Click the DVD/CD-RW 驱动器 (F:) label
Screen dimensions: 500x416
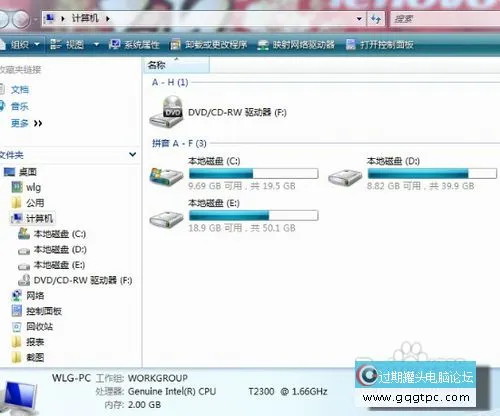237,112
